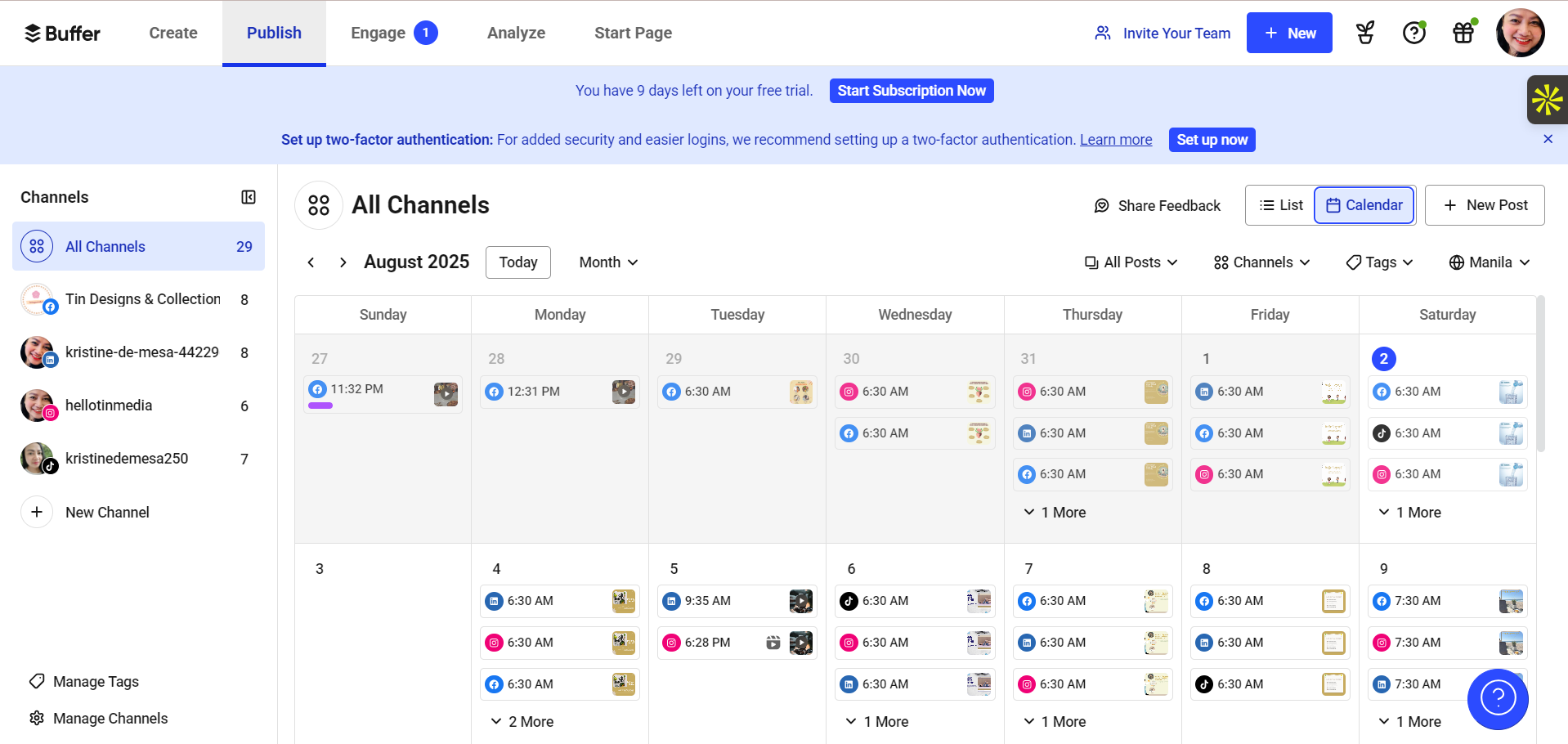
Task: Click the Learn more link
Action: 1115,140
